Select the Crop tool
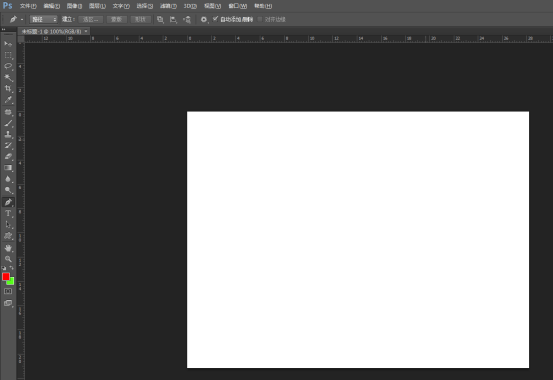This screenshot has height=380, width=553. [8, 89]
